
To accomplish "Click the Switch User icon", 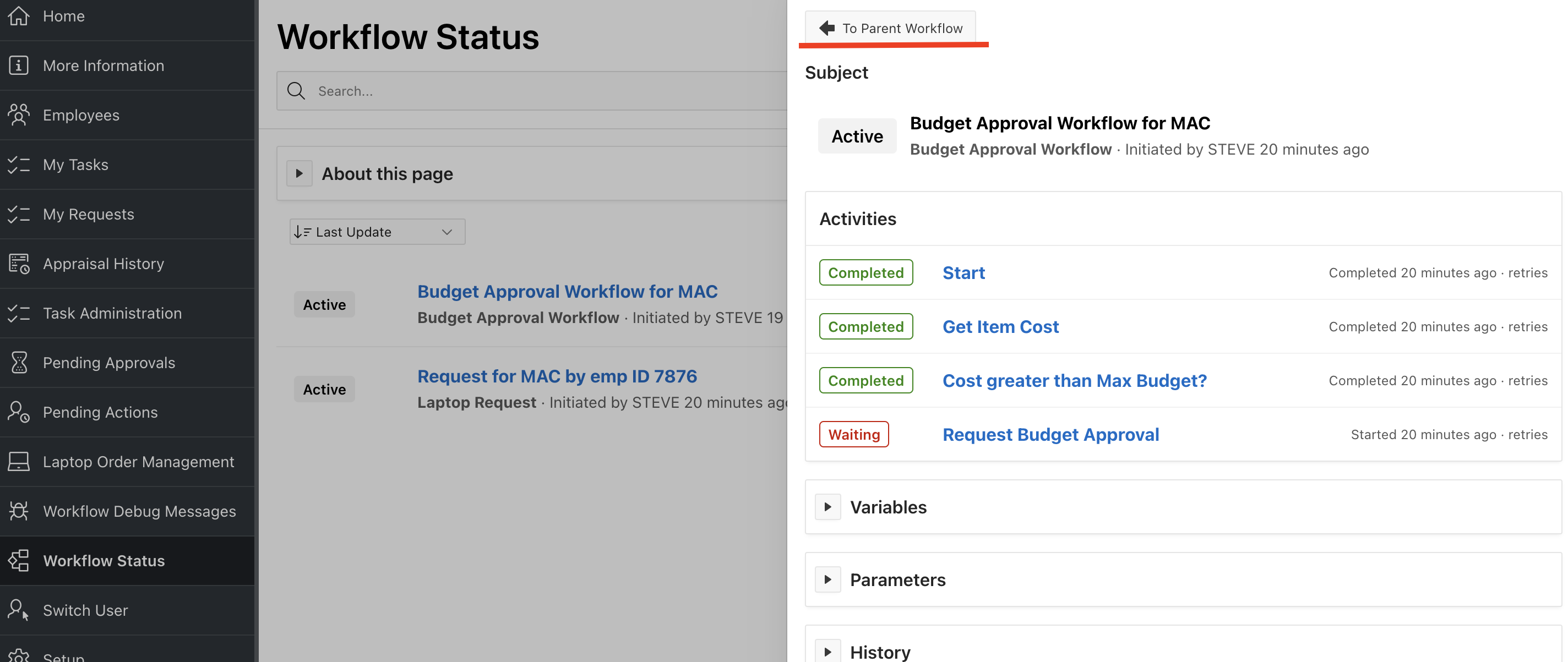I will 19,610.
